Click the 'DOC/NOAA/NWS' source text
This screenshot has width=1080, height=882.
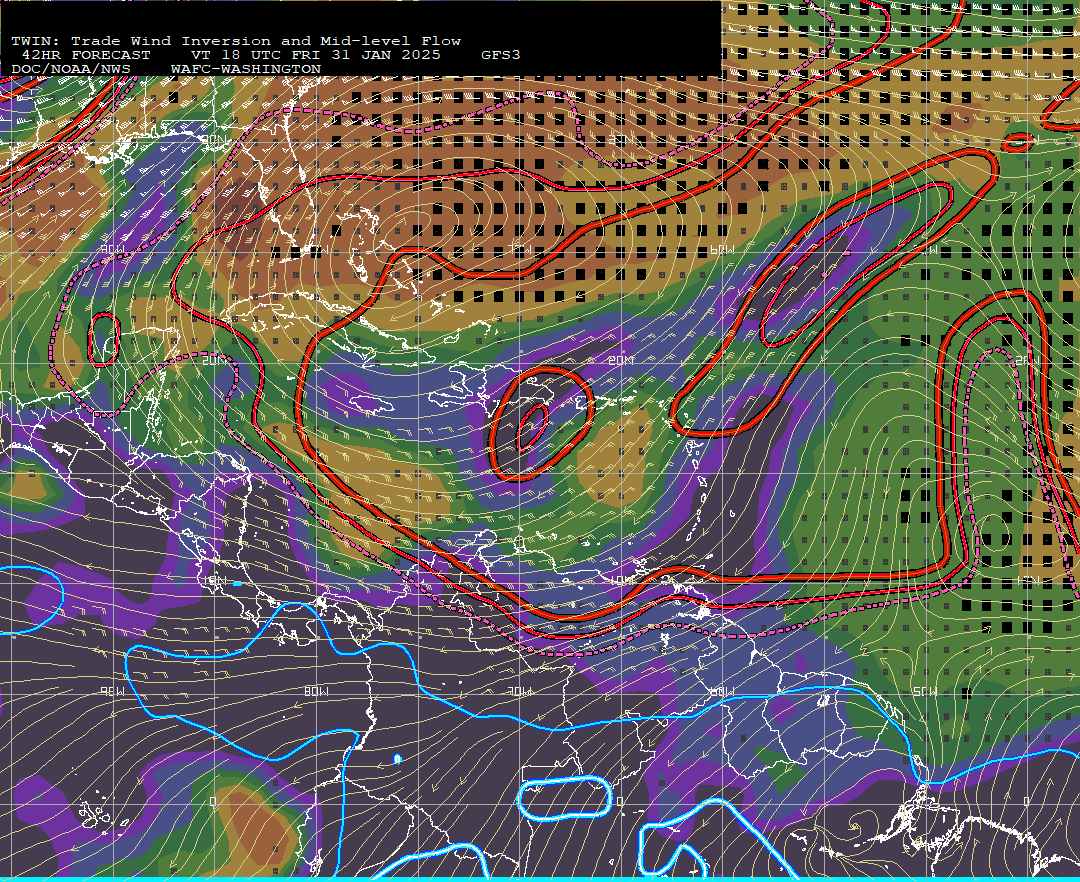pos(71,70)
